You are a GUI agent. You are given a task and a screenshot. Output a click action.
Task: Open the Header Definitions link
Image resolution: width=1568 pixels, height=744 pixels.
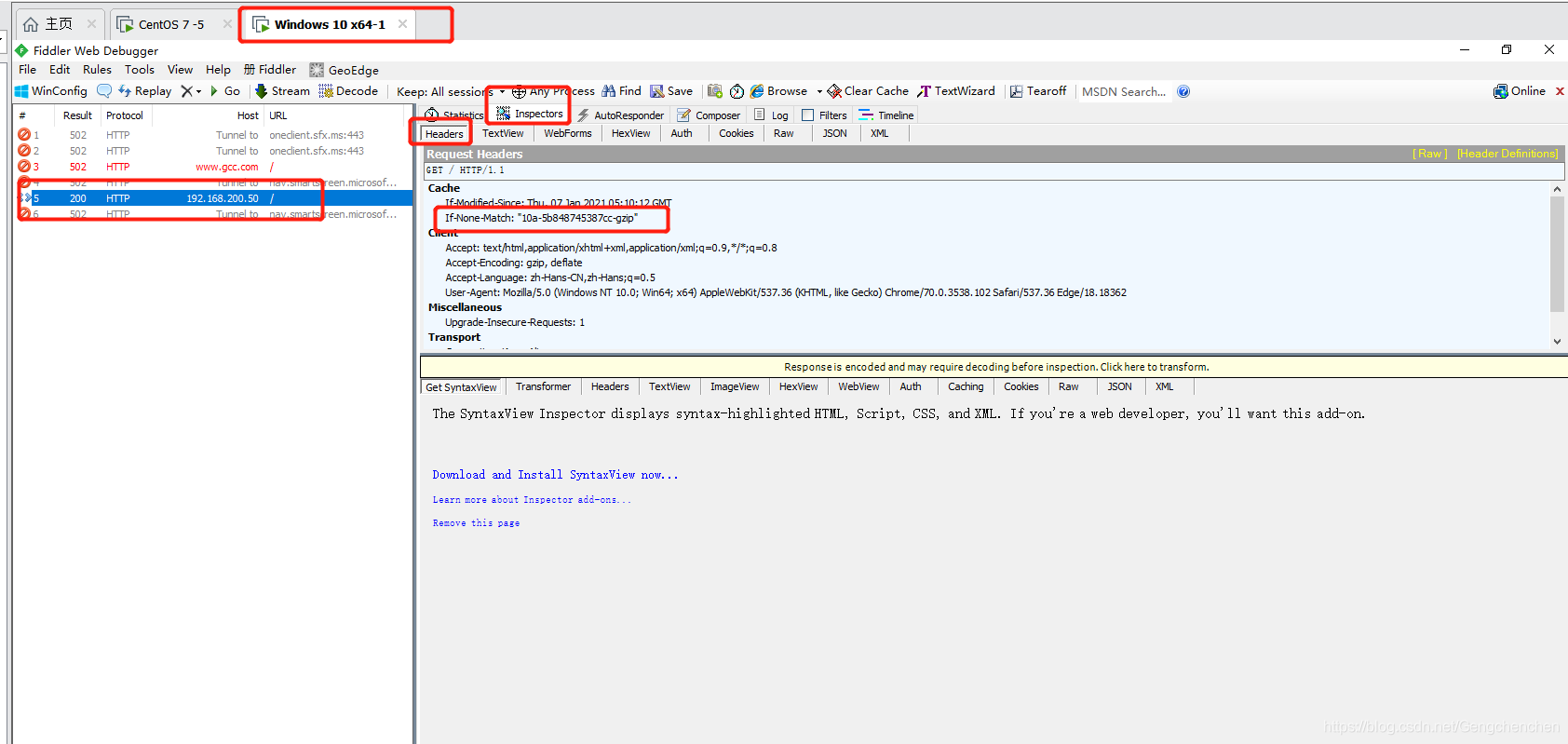pos(1507,154)
